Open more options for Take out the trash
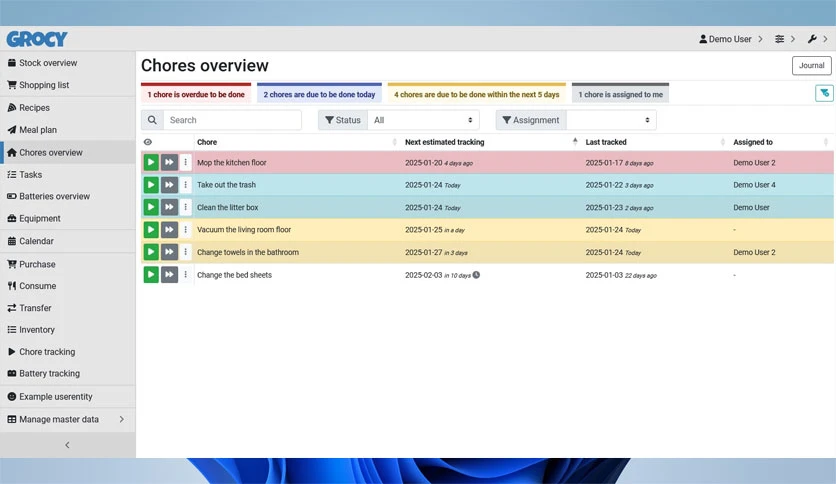 point(186,184)
